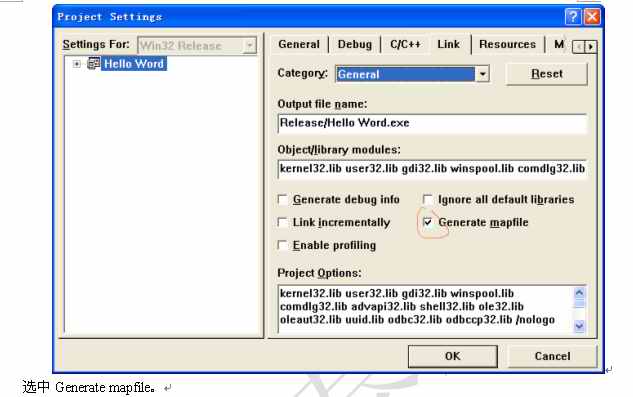Open Settings For configuration dropdown
The width and height of the screenshot is (633, 397).
pyautogui.click(x=249, y=45)
